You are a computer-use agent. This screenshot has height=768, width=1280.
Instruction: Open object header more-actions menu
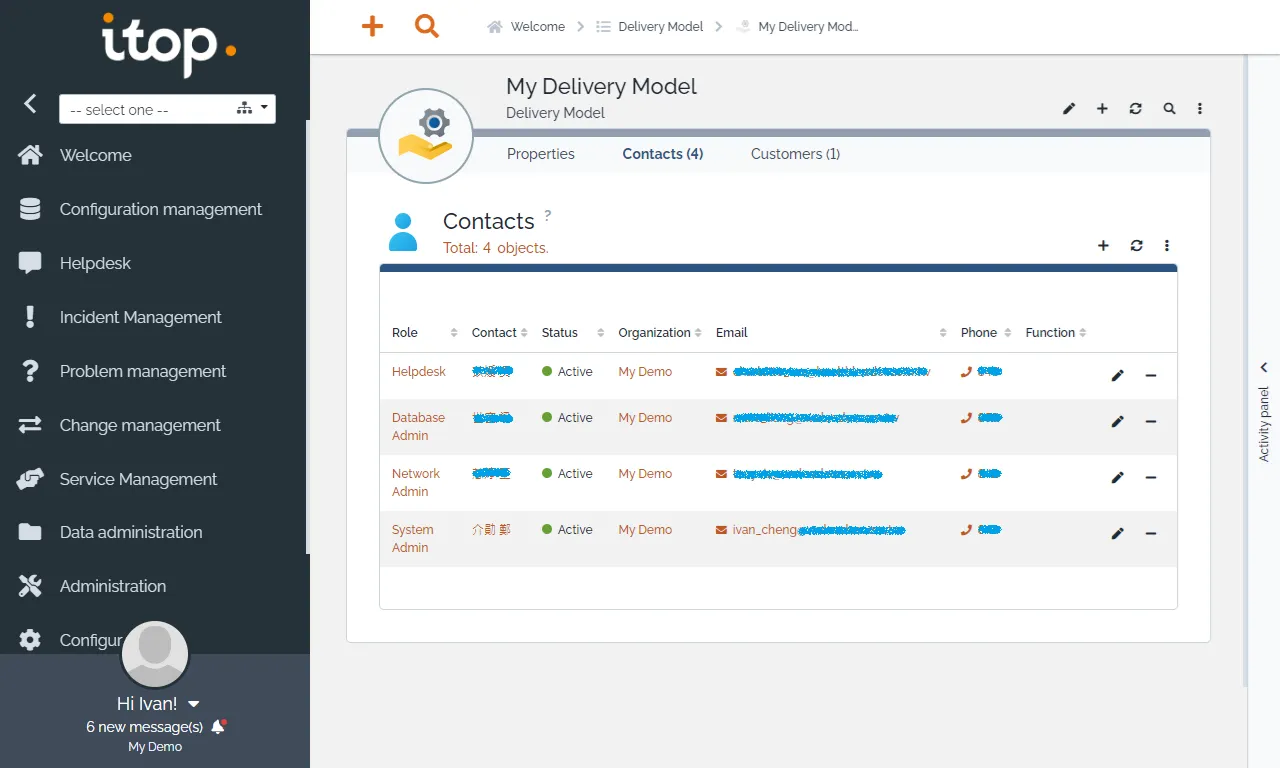(1200, 108)
